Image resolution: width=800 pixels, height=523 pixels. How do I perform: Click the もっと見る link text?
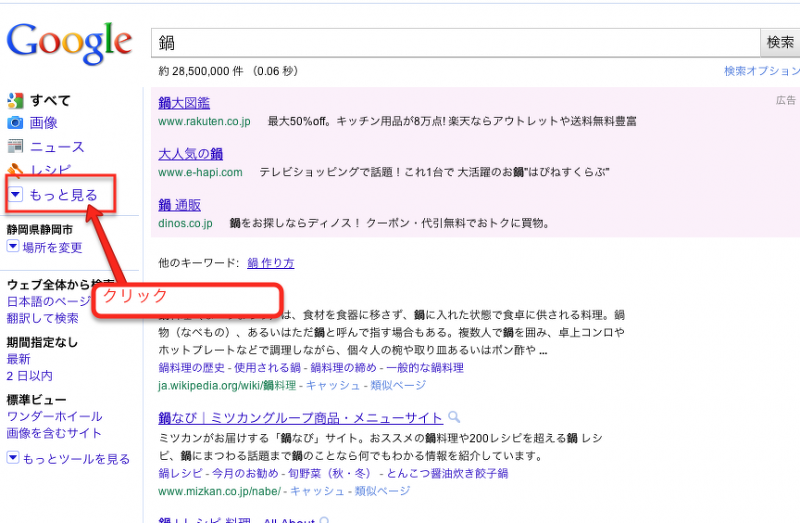pyautogui.click(x=63, y=195)
